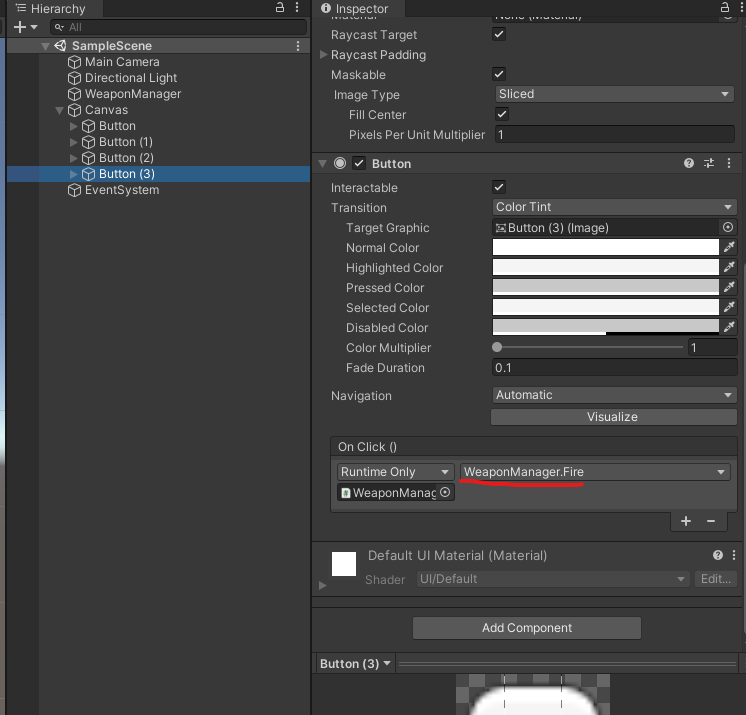
Task: Open SampleScene options kebab menu
Action: click(298, 46)
